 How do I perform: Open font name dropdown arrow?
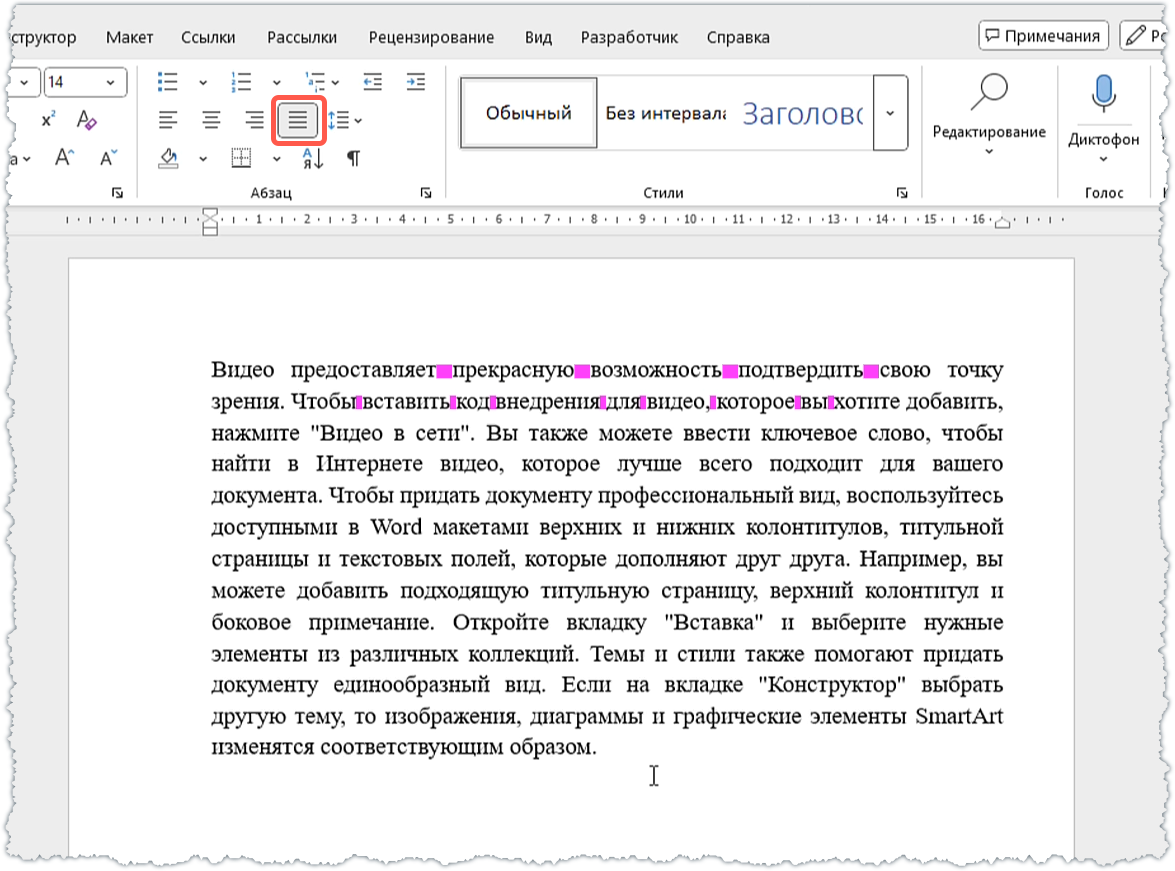click(24, 82)
